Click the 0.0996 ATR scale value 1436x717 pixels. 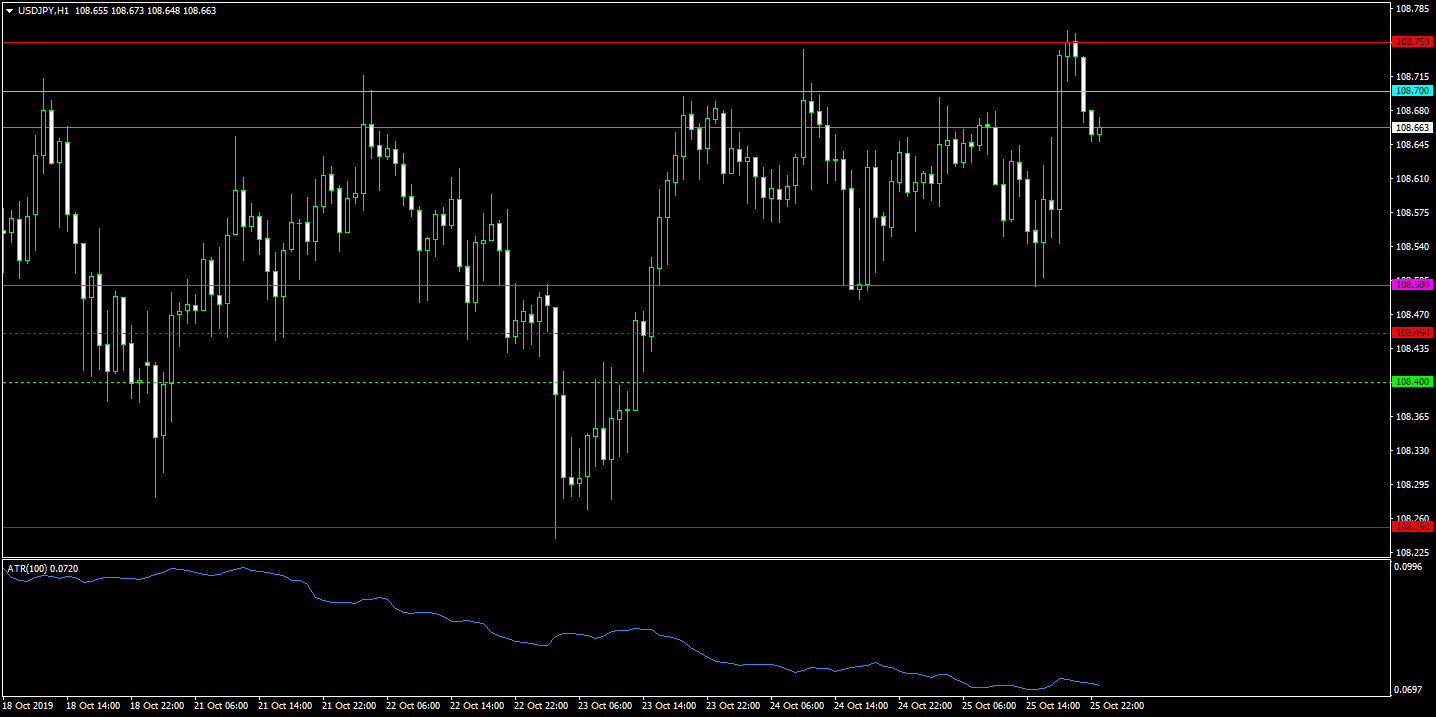1411,567
